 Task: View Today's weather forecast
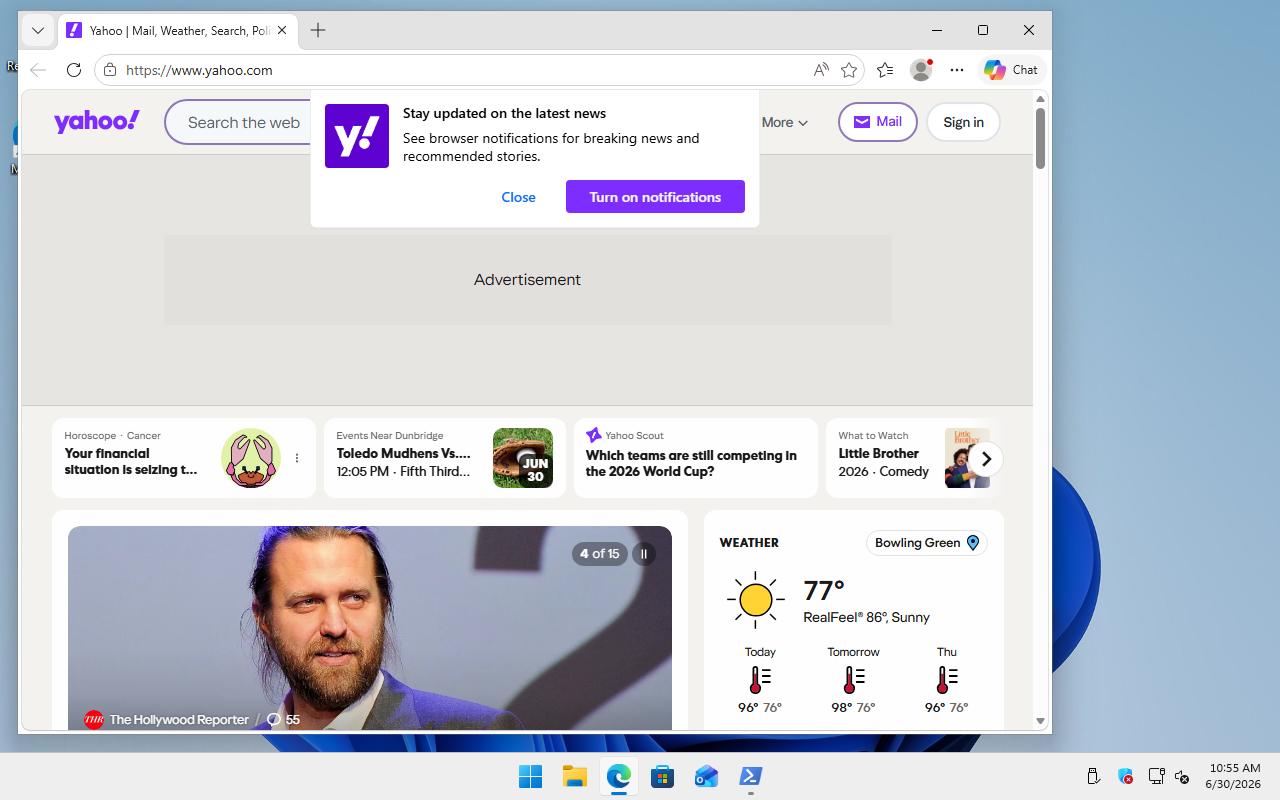[760, 679]
